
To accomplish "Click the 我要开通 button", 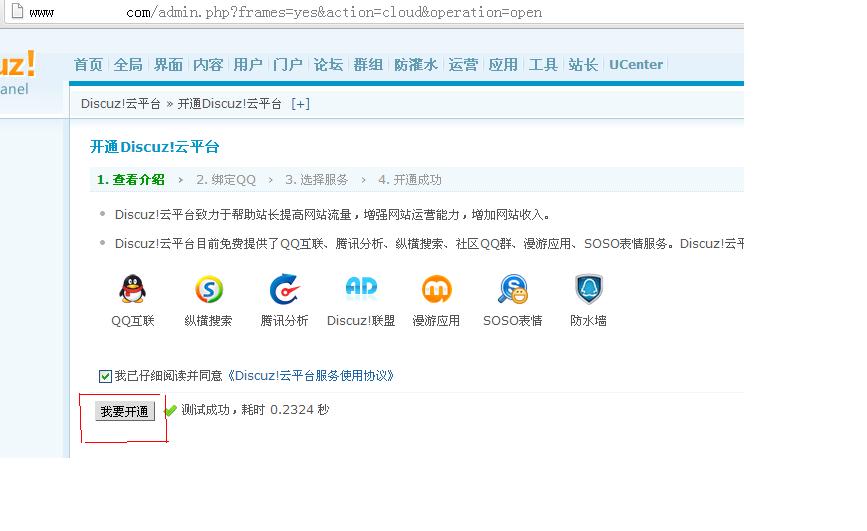I will [x=124, y=412].
